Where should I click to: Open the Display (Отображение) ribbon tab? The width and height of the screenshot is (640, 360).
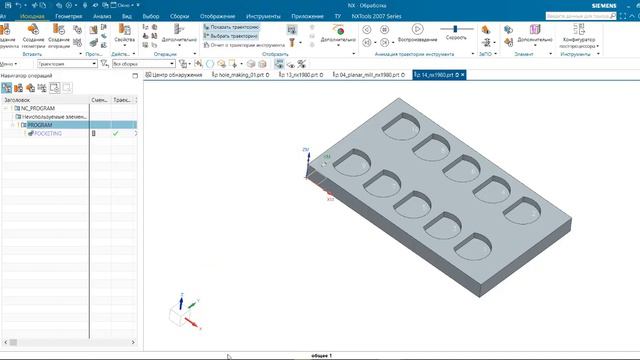pos(218,16)
